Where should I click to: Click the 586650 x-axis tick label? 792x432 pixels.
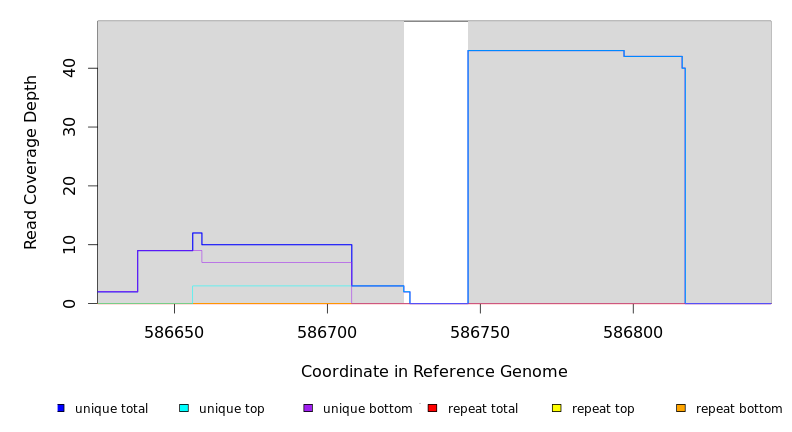(174, 332)
